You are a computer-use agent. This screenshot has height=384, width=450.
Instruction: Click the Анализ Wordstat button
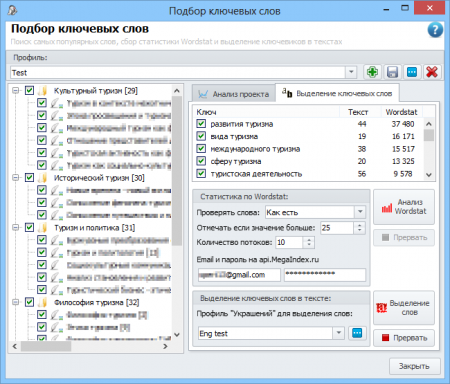tap(404, 207)
